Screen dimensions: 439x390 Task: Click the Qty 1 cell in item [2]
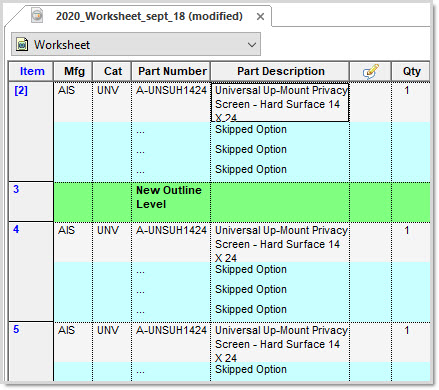pos(411,102)
